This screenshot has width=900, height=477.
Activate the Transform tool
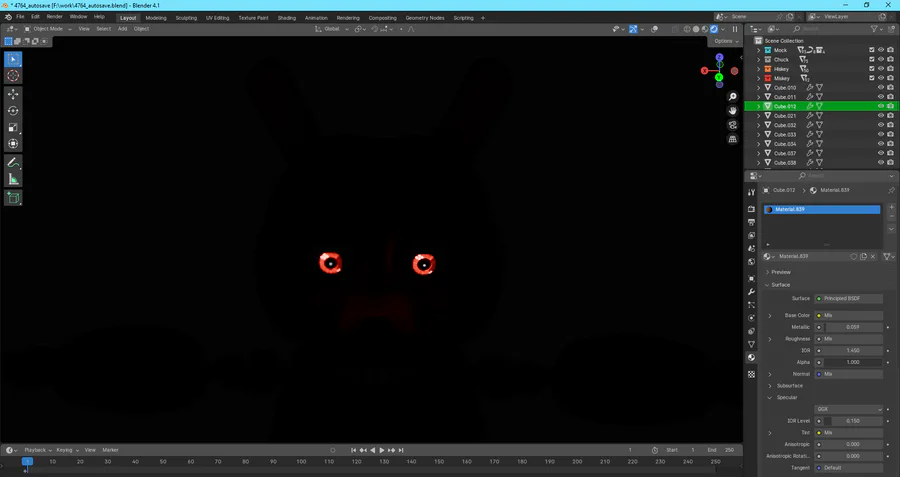point(13,144)
